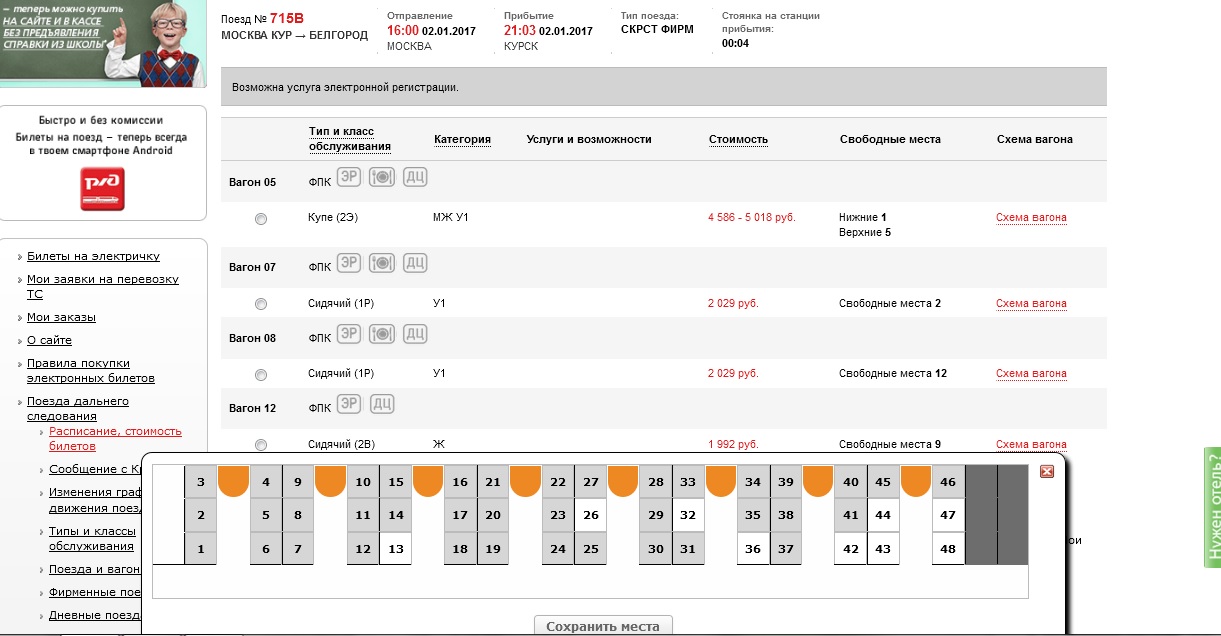Click the green Нужен отель side tab

tap(1213, 506)
